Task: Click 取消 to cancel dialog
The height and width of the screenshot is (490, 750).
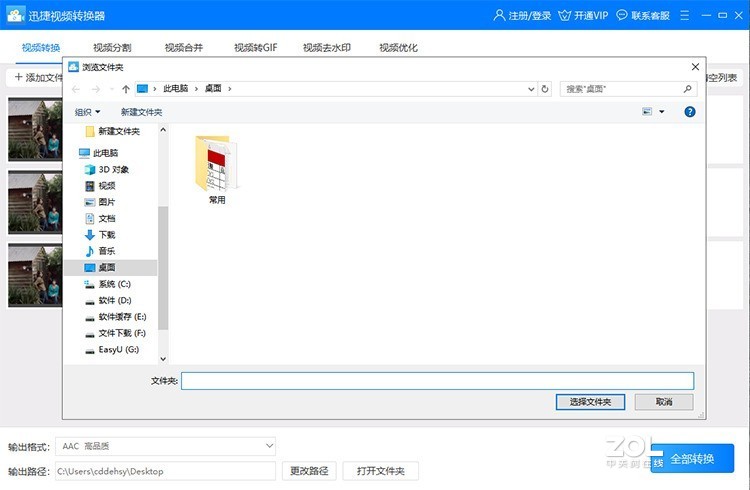Action: point(664,402)
